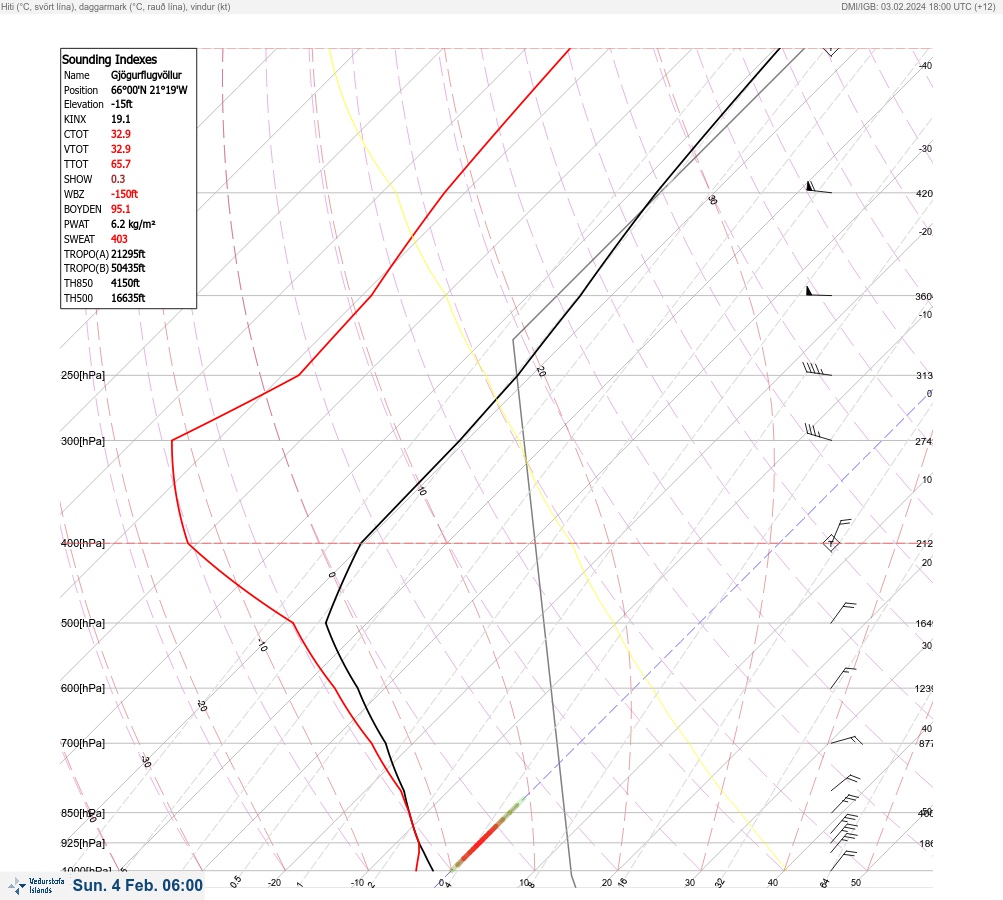Click the 313 height label on the right edge
Image resolution: width=1003 pixels, height=900 pixels.
coord(924,375)
